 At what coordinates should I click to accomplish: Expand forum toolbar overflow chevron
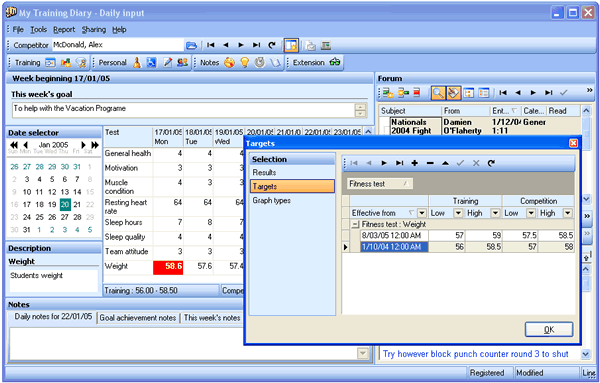tap(589, 90)
